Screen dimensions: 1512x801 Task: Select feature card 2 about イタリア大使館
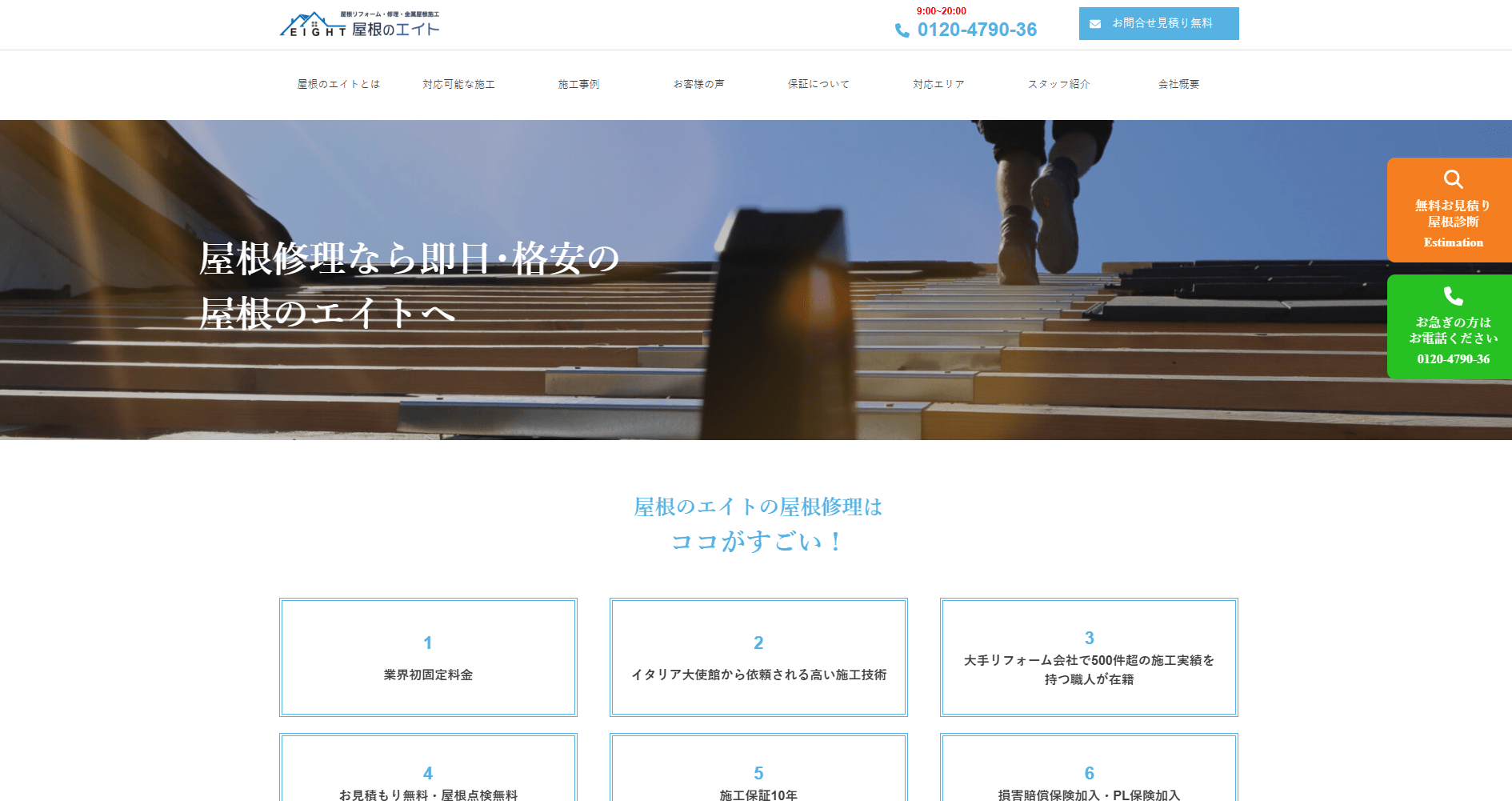pyautogui.click(x=758, y=657)
